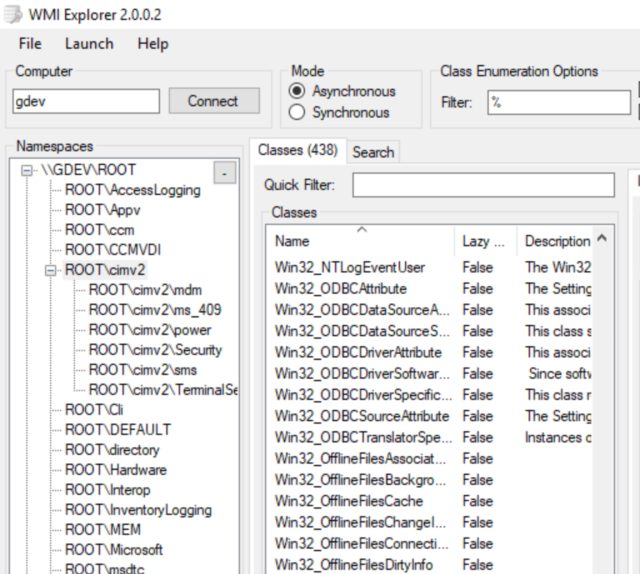
Task: Select the Synchronous mode radio button
Action: click(x=297, y=112)
